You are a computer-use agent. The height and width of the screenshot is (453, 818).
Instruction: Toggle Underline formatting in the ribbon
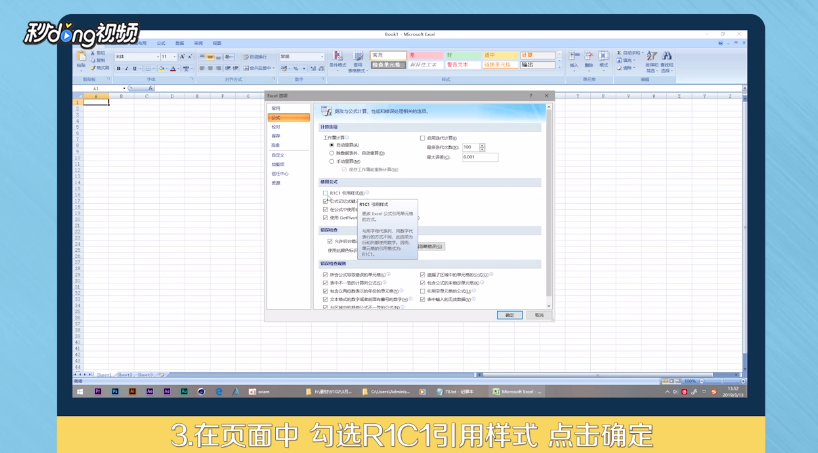(x=134, y=68)
